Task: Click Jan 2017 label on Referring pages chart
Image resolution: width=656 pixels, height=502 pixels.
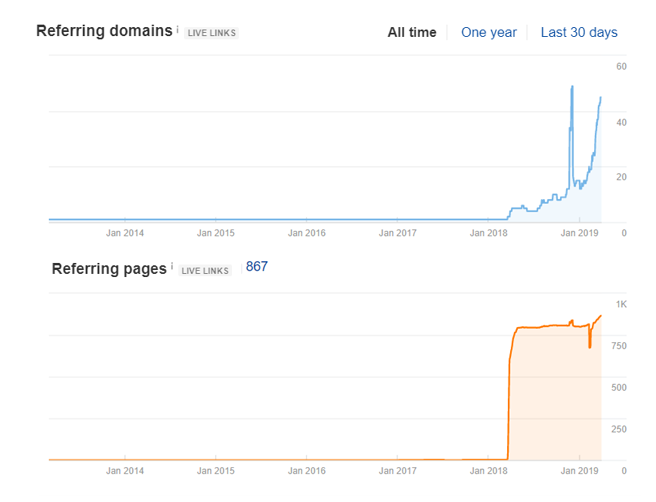Action: 397,471
